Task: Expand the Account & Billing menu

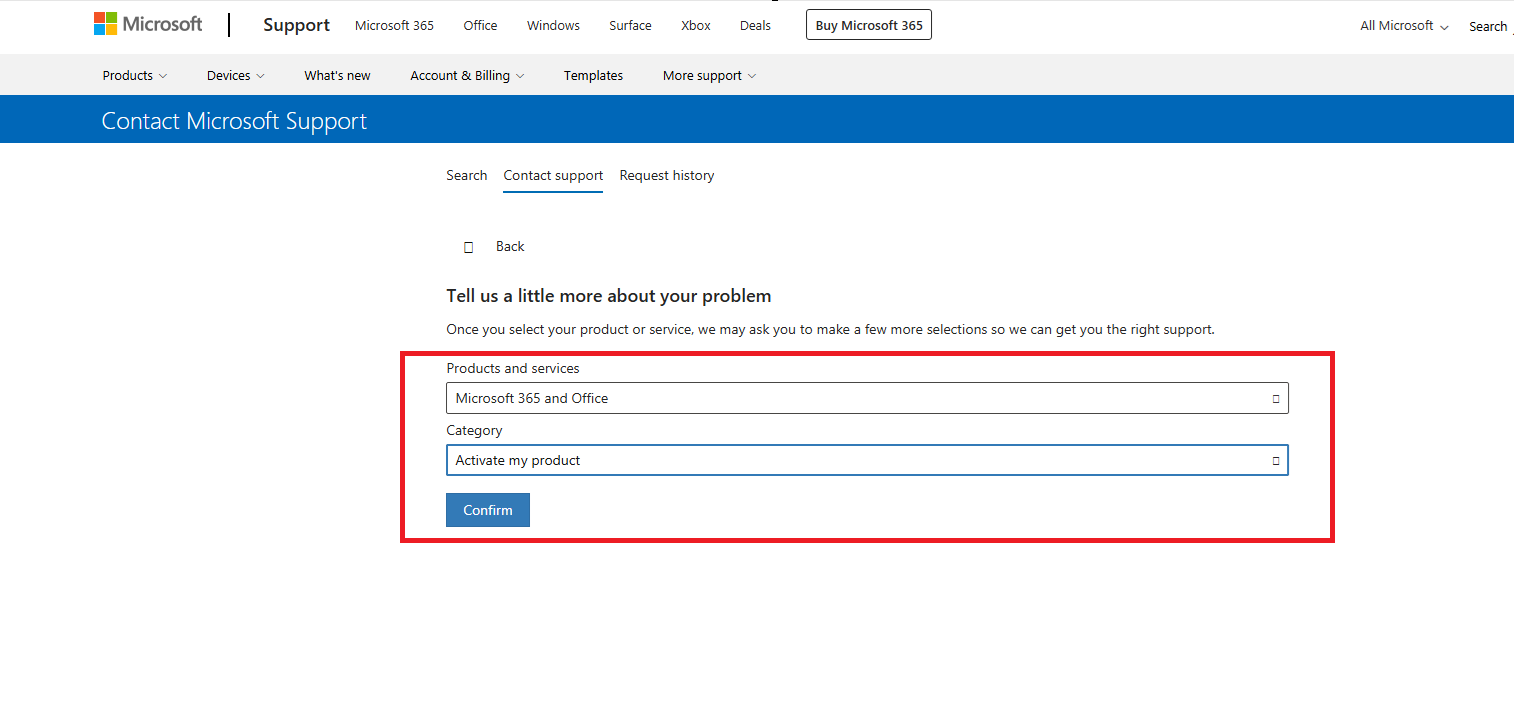Action: [467, 75]
